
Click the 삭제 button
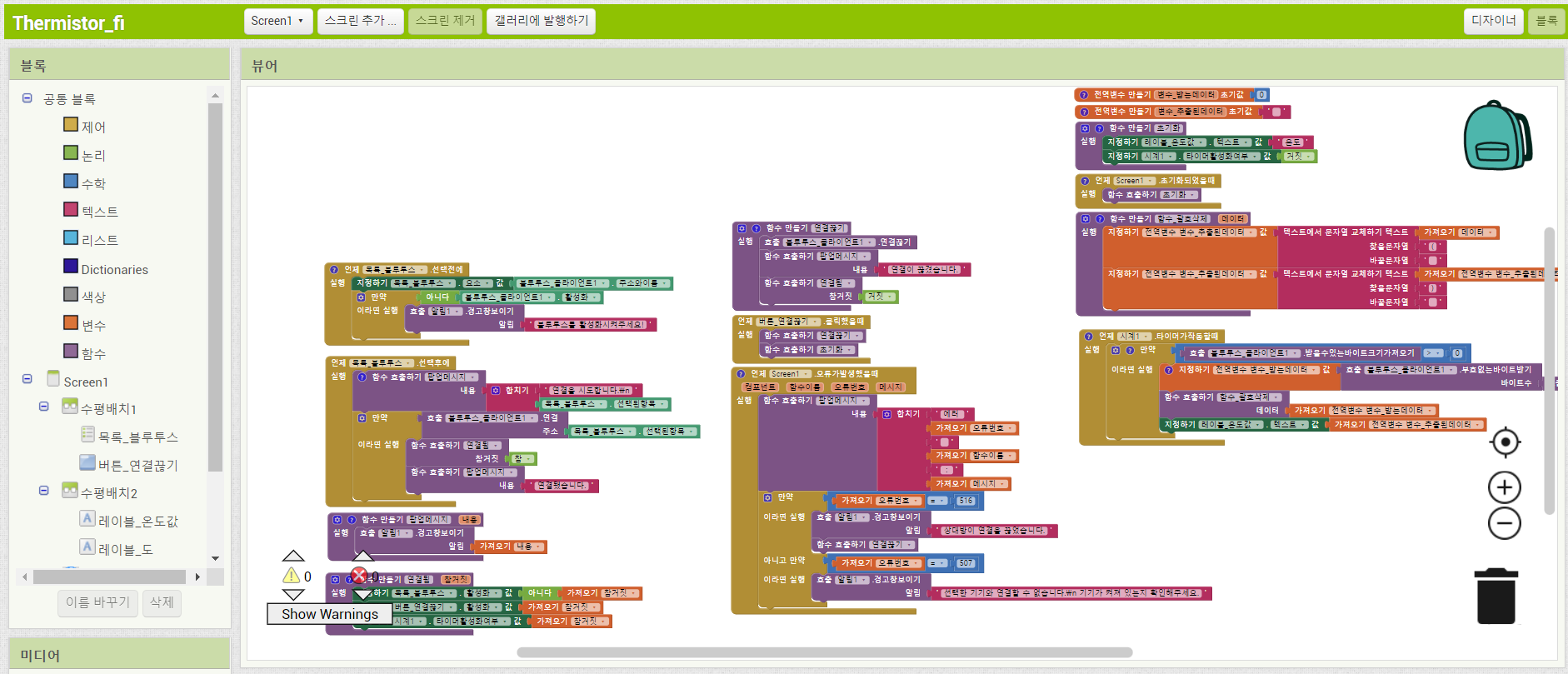click(x=162, y=602)
